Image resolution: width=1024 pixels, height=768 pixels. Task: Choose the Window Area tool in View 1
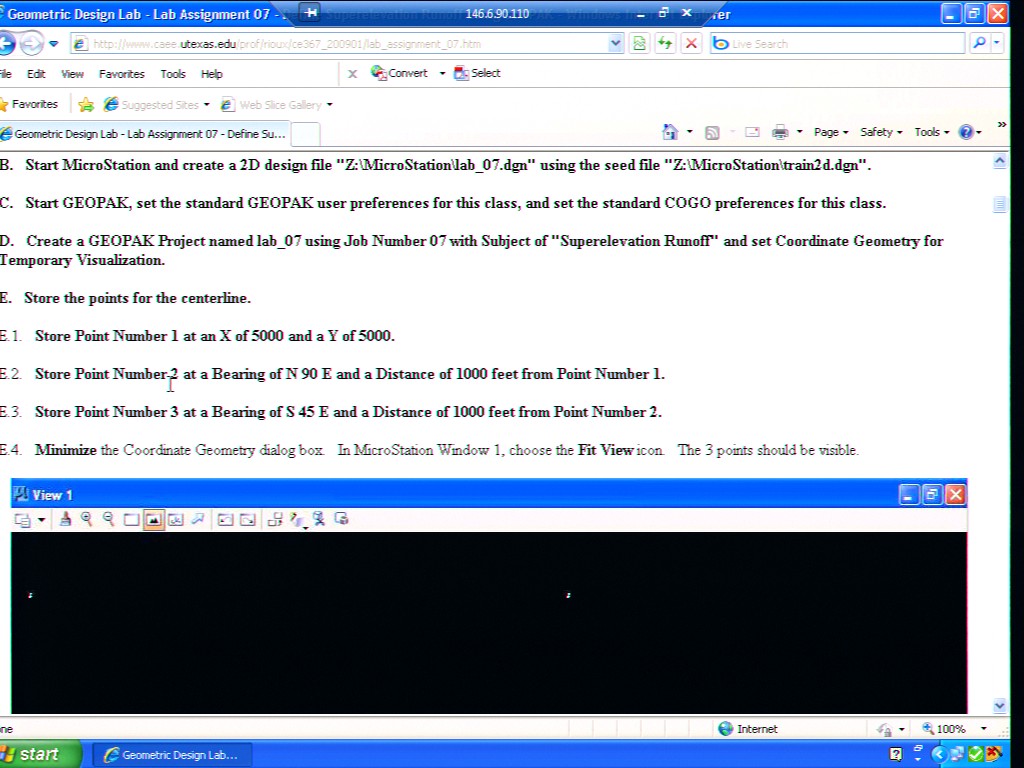131,520
